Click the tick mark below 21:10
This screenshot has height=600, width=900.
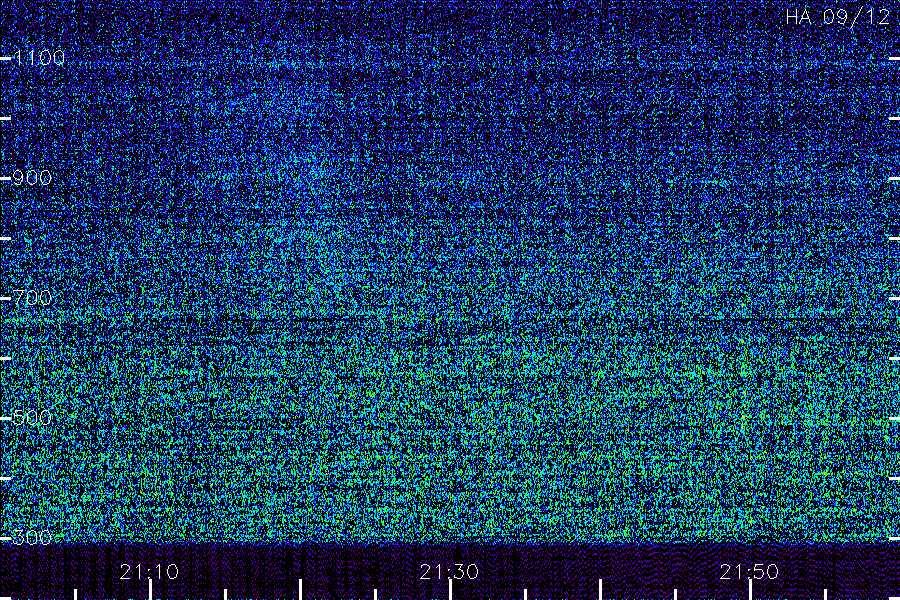pos(150,590)
